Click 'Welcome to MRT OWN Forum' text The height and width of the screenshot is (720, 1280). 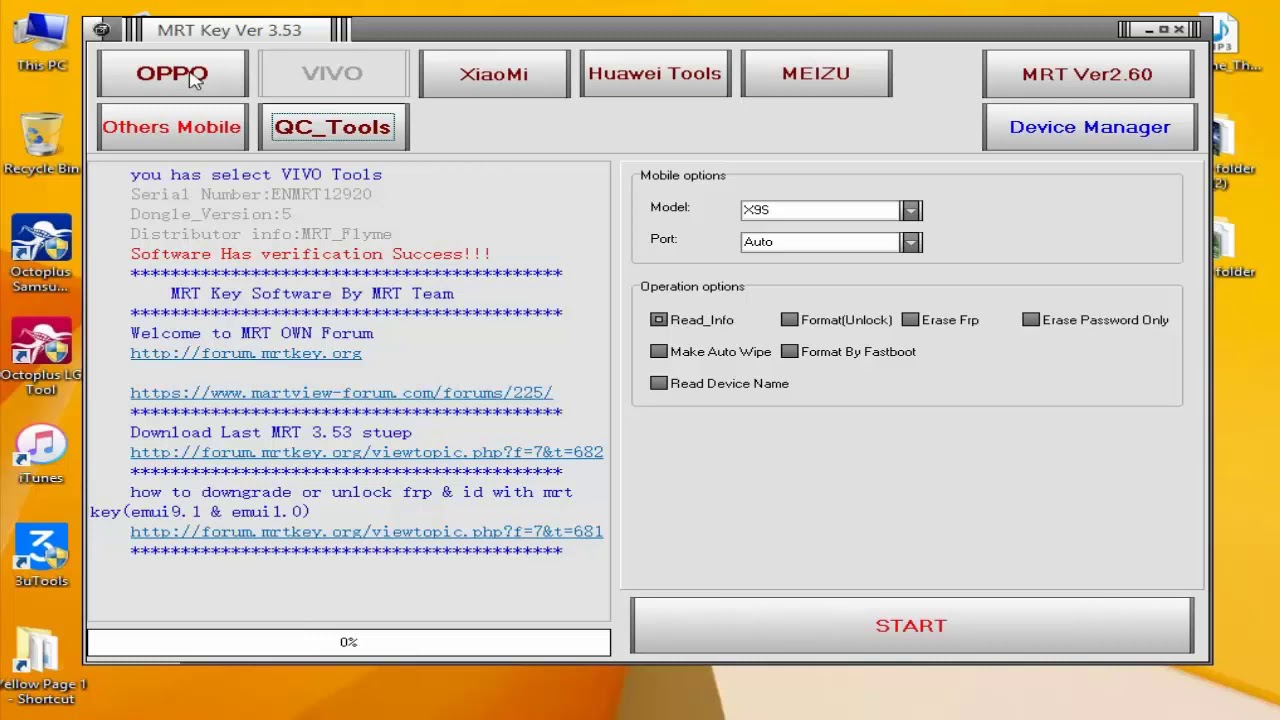click(252, 333)
